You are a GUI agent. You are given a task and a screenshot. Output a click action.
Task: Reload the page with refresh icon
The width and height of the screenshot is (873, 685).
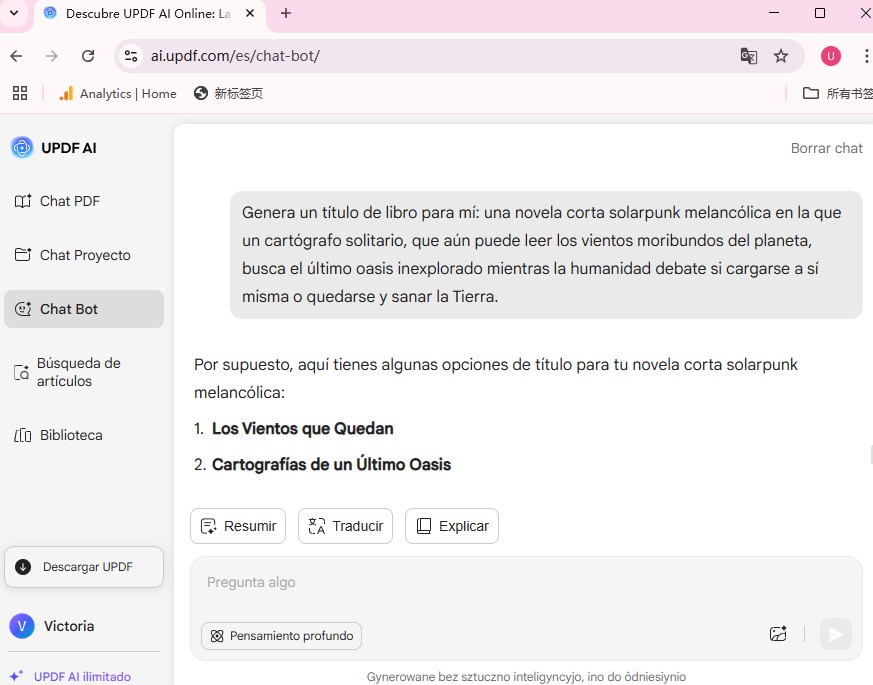[x=88, y=56]
